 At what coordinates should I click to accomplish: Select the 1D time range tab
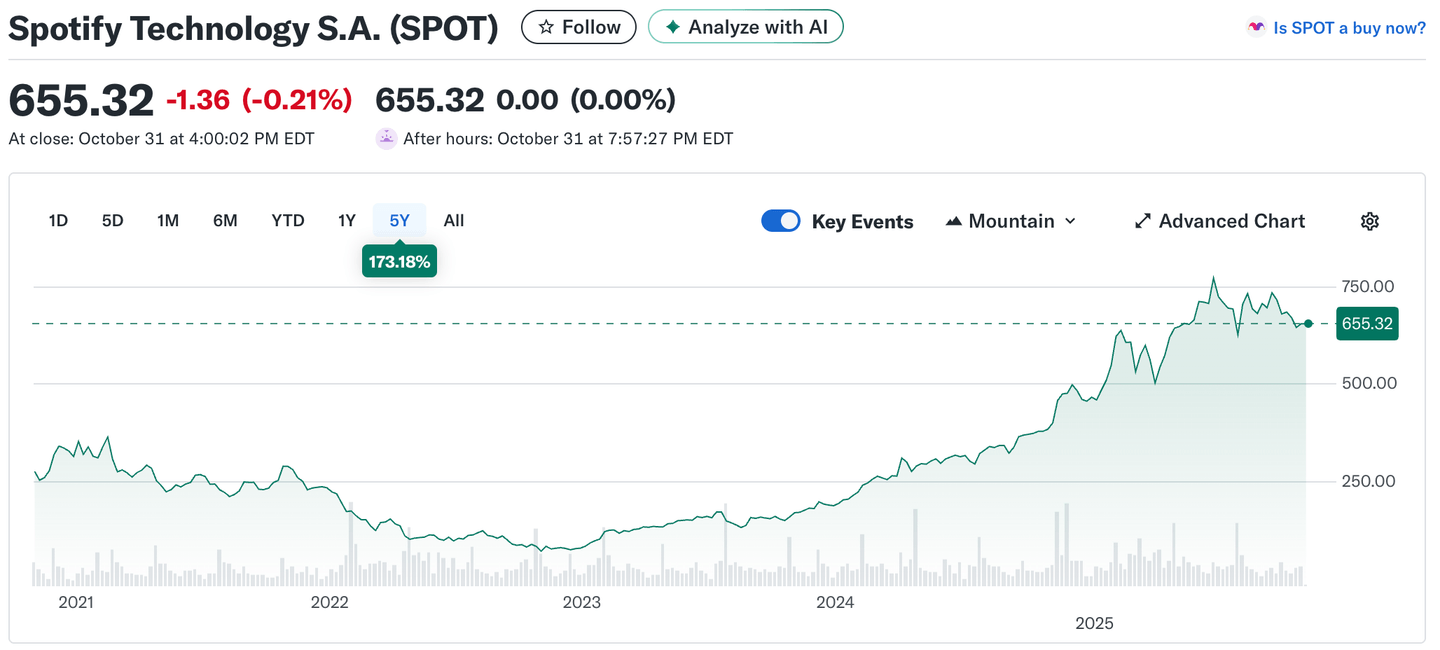coord(58,220)
